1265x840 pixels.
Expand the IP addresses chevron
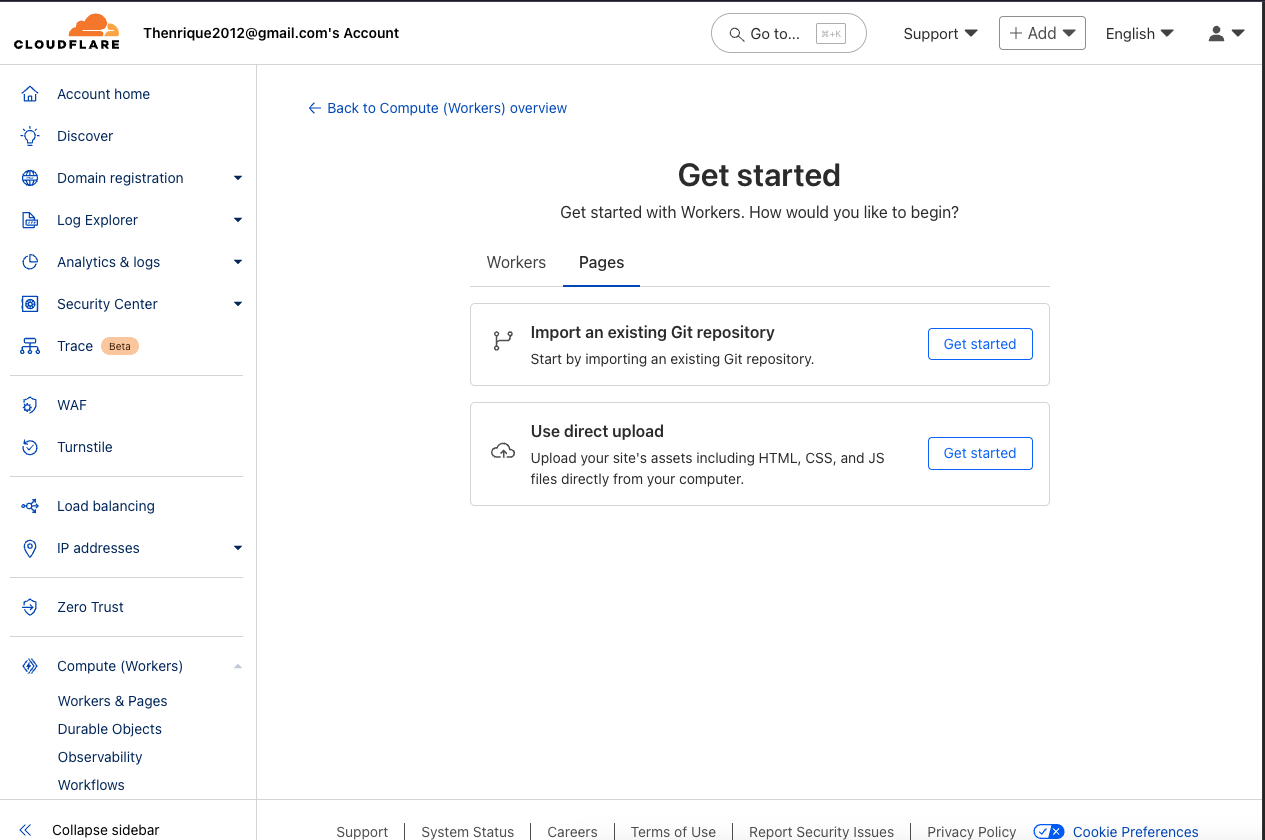pos(238,548)
